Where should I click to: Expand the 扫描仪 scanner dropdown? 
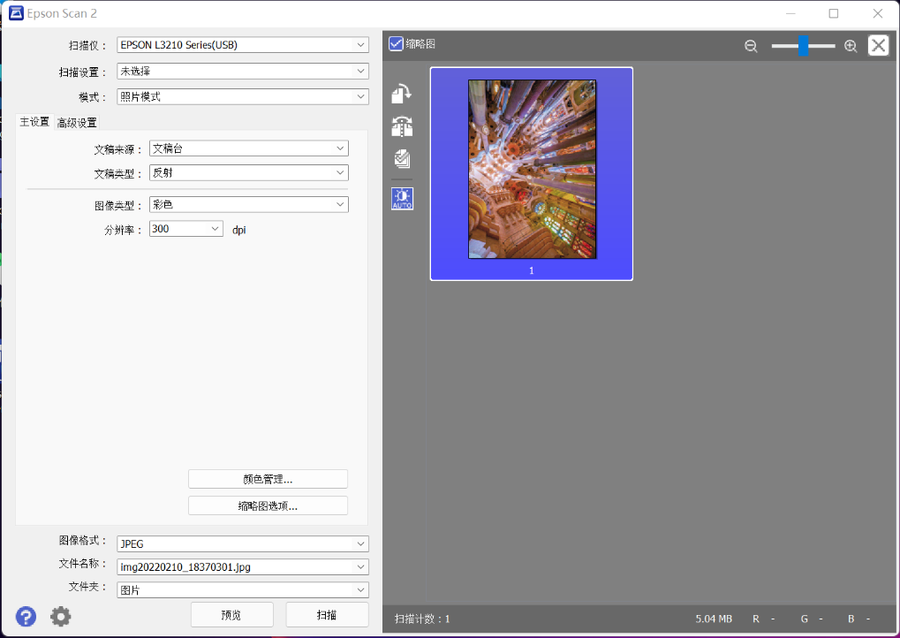pyautogui.click(x=242, y=45)
